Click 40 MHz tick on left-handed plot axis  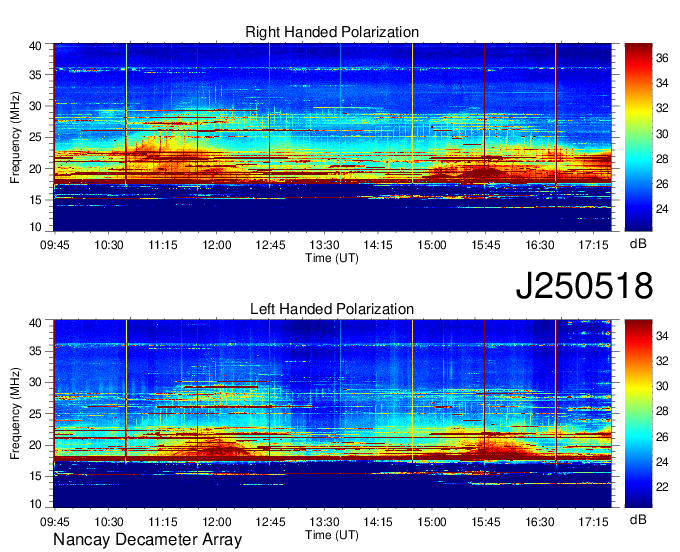(36, 323)
